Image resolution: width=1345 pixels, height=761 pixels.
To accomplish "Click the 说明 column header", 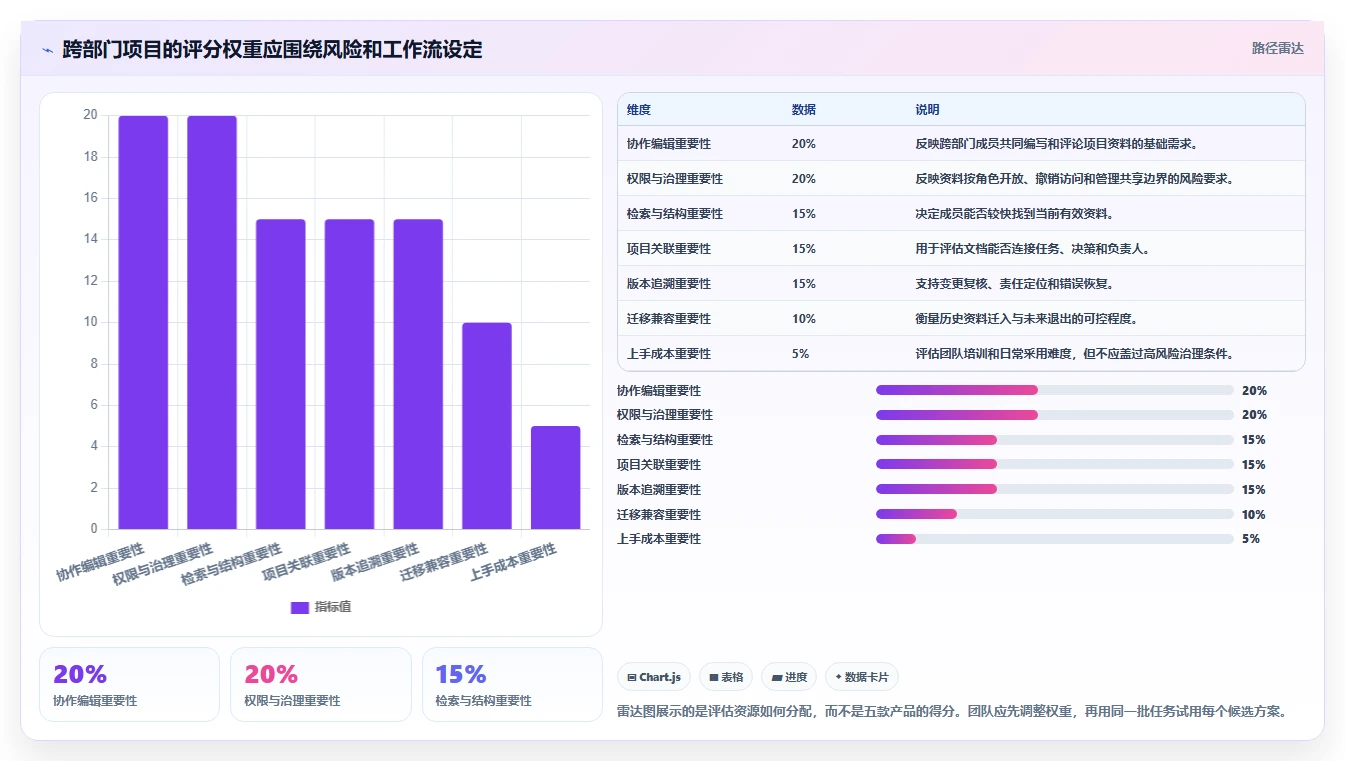I will click(x=927, y=110).
